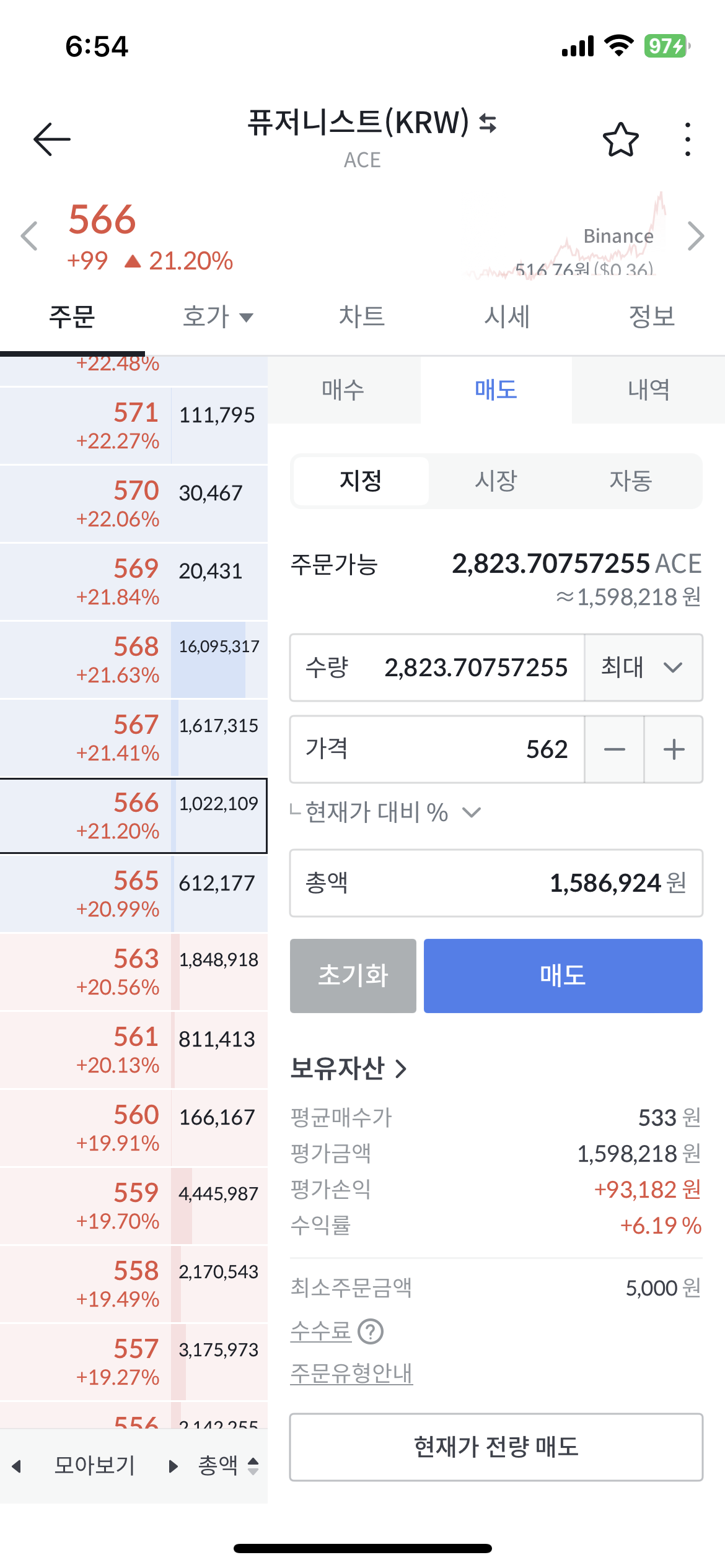Increase price with the plus button

[674, 750]
